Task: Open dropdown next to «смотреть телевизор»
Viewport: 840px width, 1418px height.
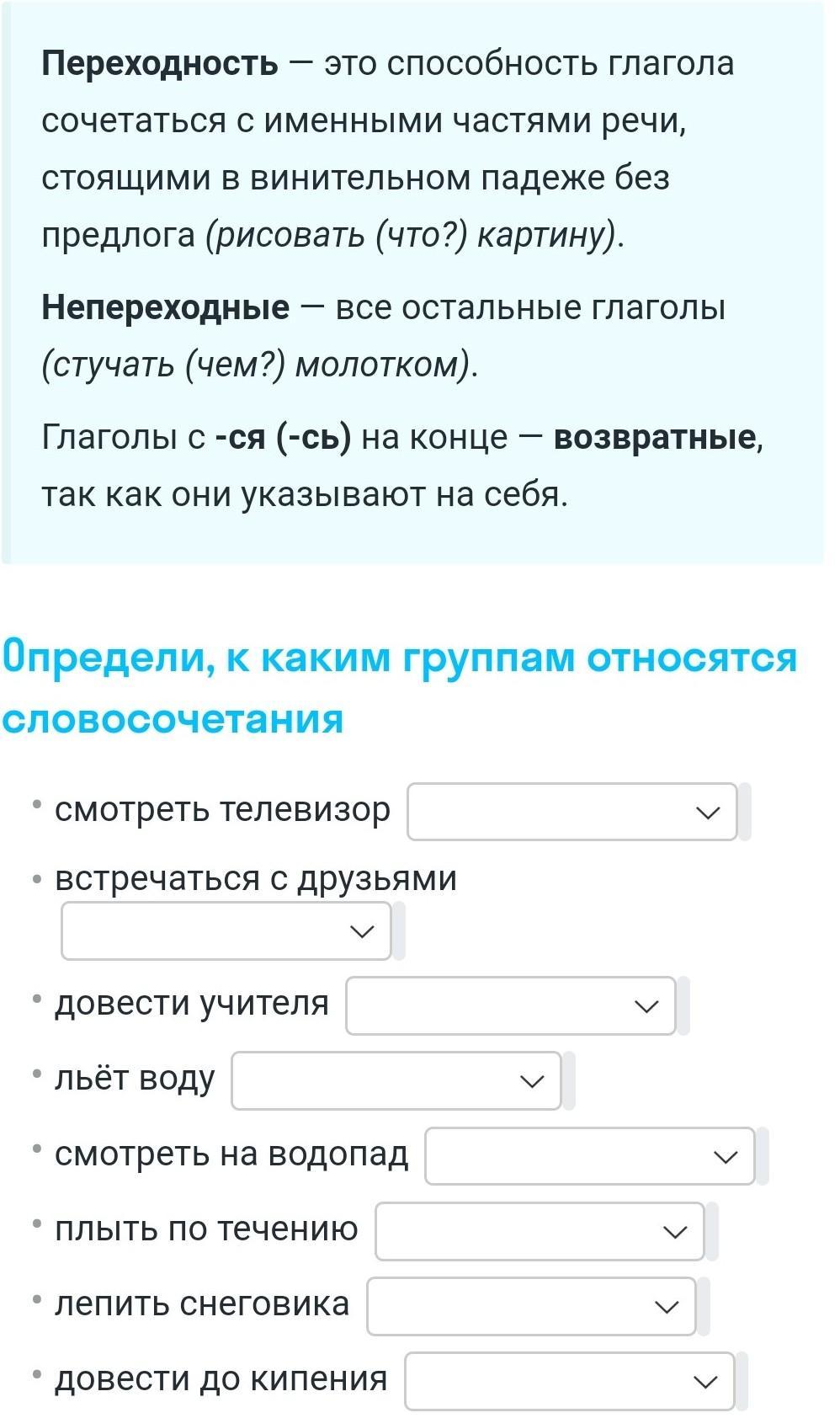Action: coord(572,812)
